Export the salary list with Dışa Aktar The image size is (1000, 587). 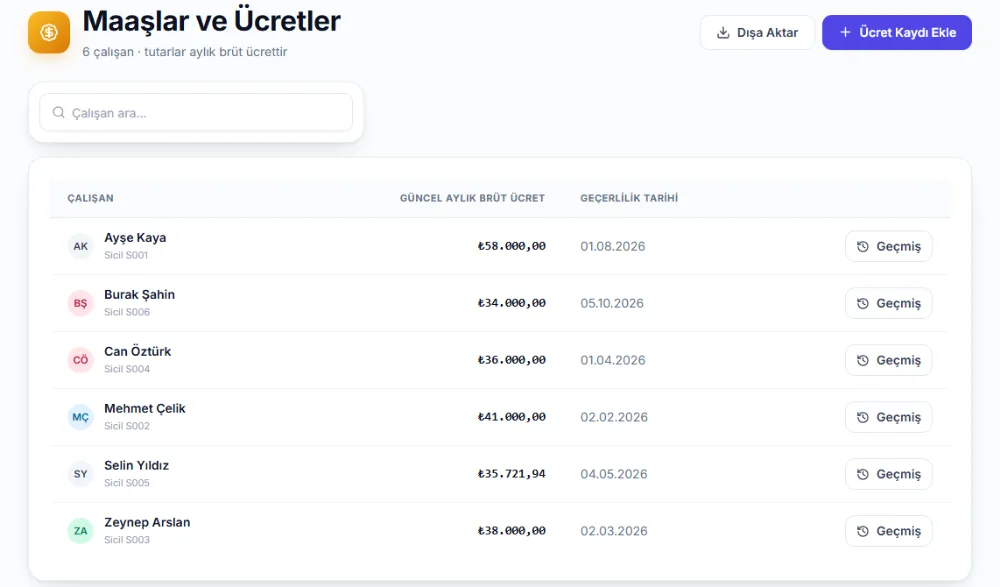click(757, 33)
